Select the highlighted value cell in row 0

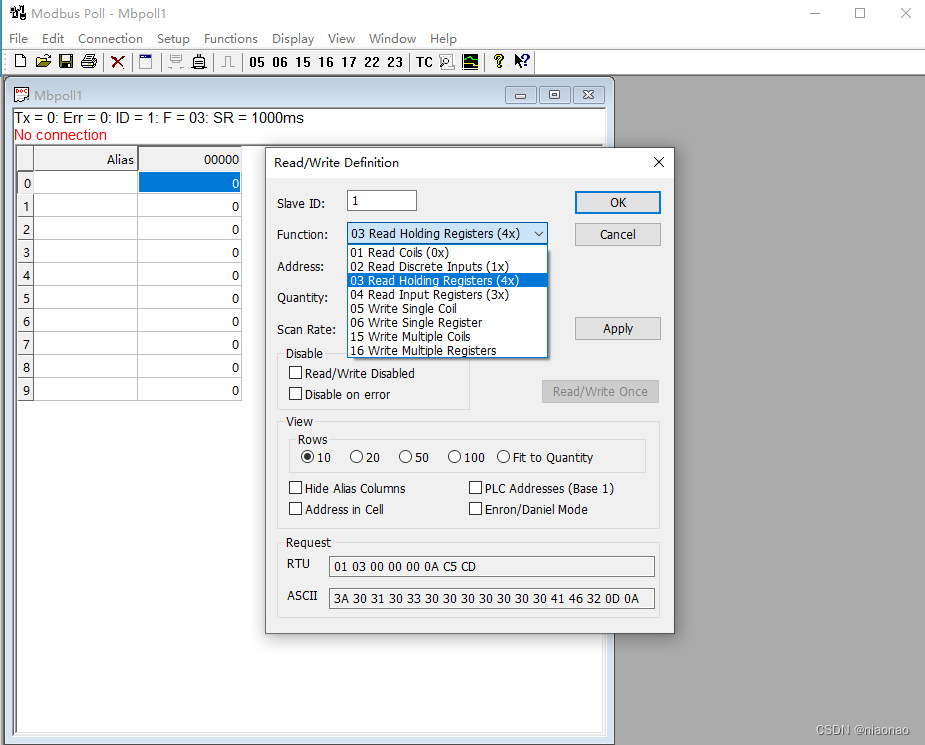point(189,183)
